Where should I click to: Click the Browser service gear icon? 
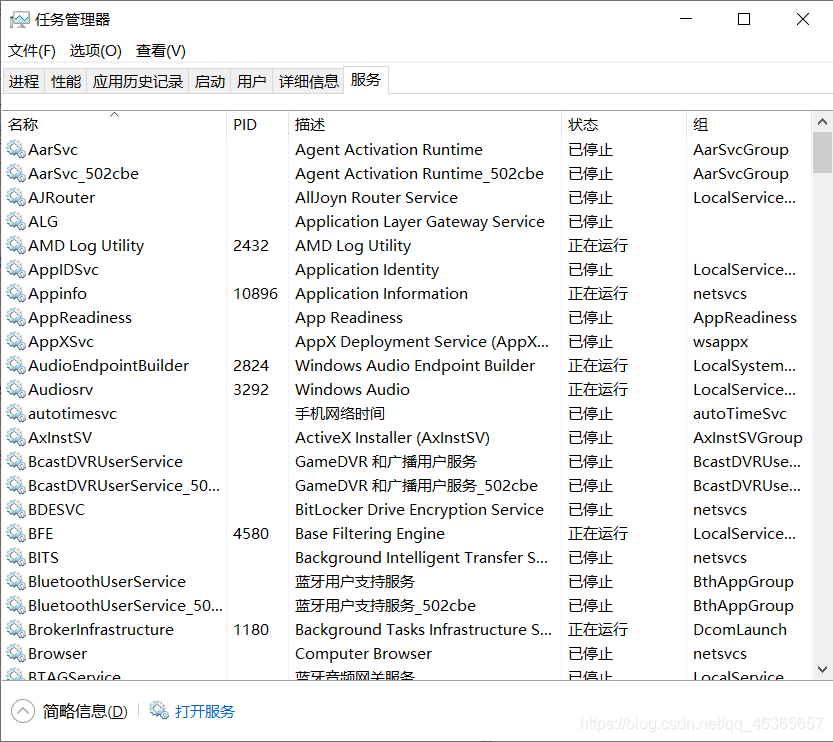16,654
